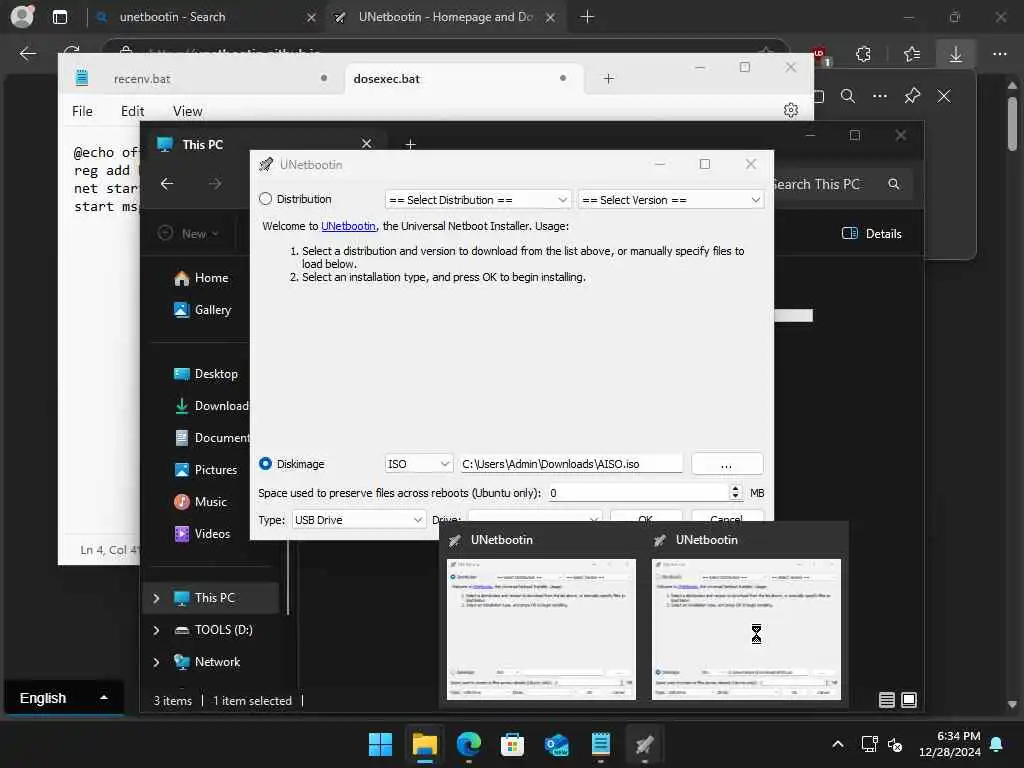Open File Explorer from the taskbar
Image resolution: width=1024 pixels, height=768 pixels.
424,744
